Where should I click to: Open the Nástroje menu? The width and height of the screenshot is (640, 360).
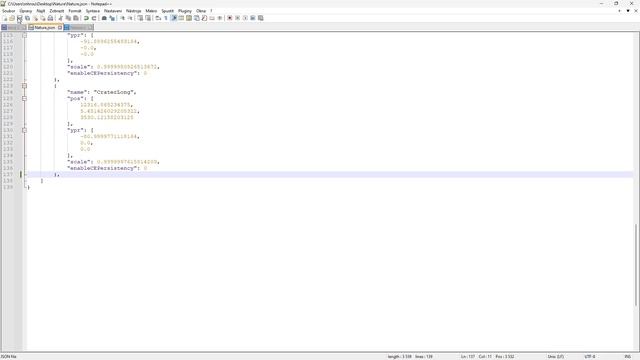pyautogui.click(x=133, y=11)
